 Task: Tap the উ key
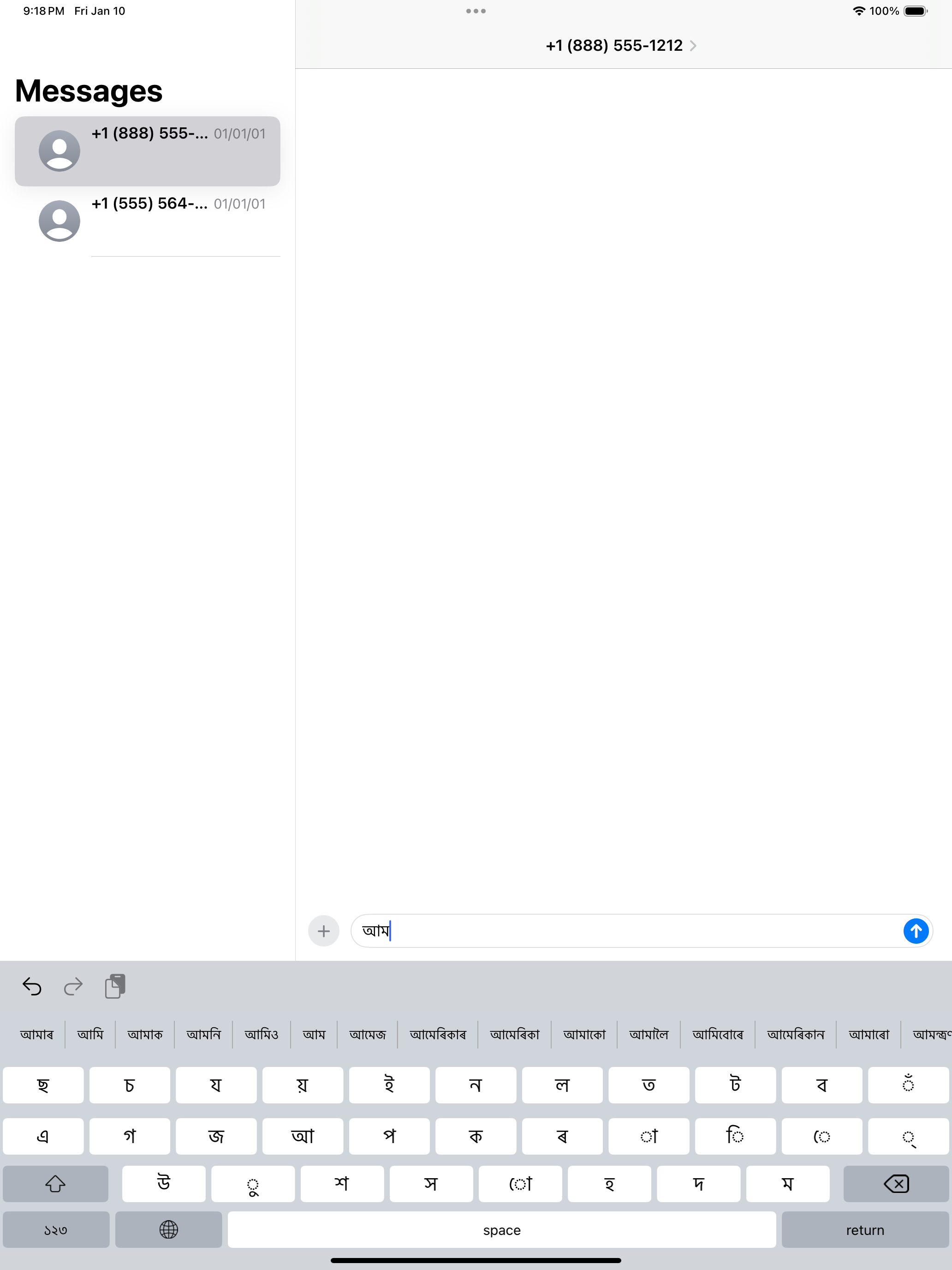164,1183
